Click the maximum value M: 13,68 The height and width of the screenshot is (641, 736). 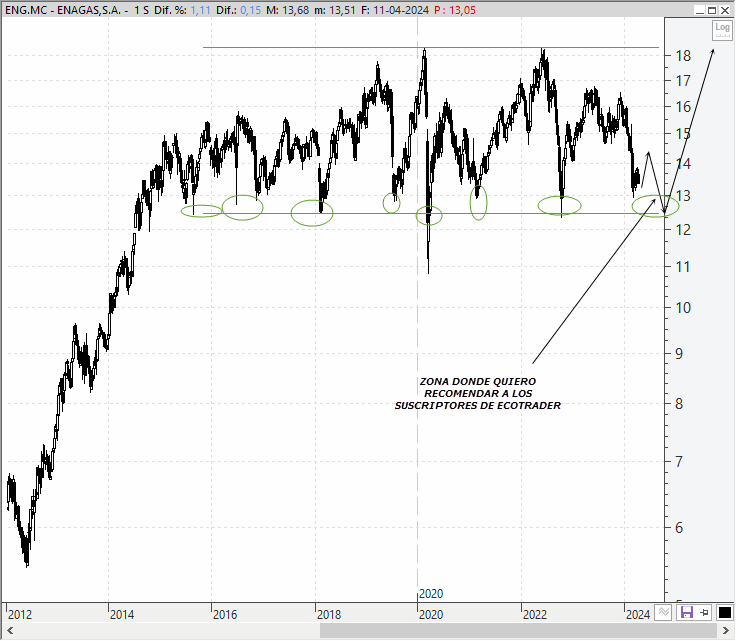click(x=287, y=10)
